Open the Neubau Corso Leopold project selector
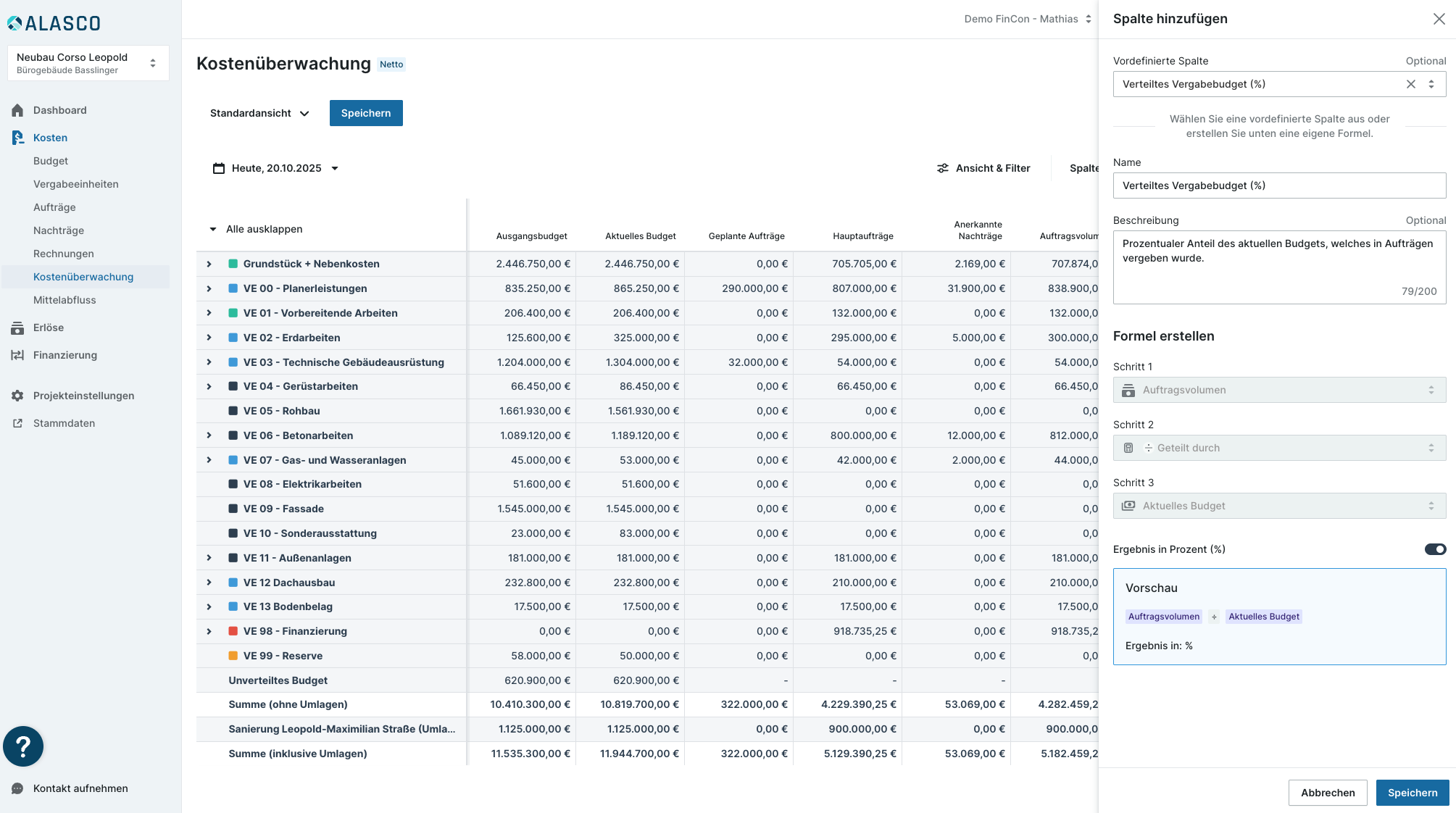This screenshot has width=1456, height=813. pos(88,63)
